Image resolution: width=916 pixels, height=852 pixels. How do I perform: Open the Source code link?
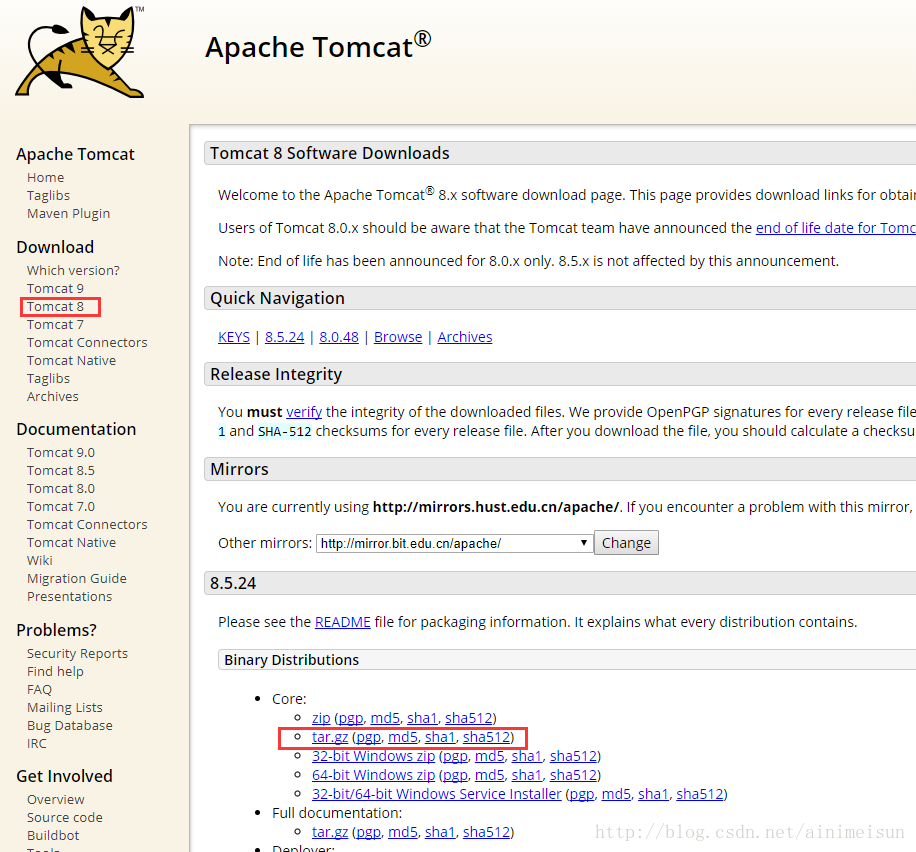[x=65, y=818]
